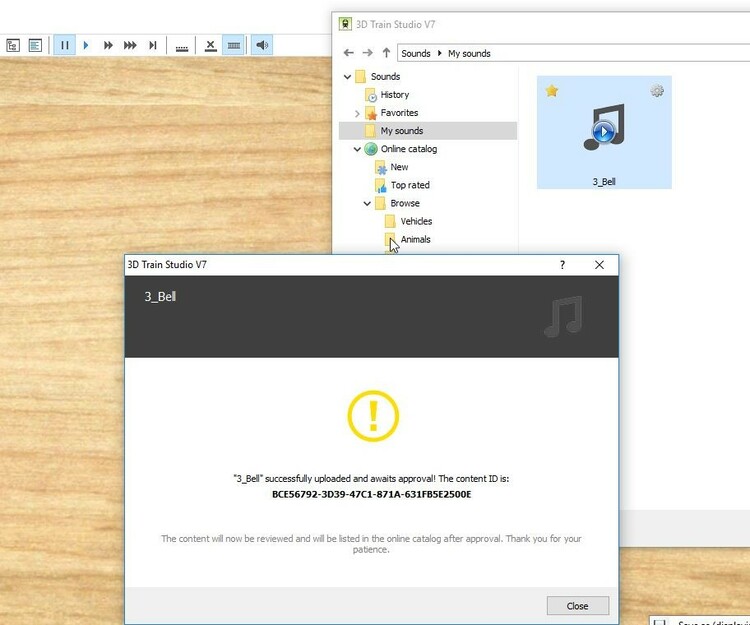Screen dimensions: 750x625
Task: Expand the Favorites folder
Action: tap(357, 113)
